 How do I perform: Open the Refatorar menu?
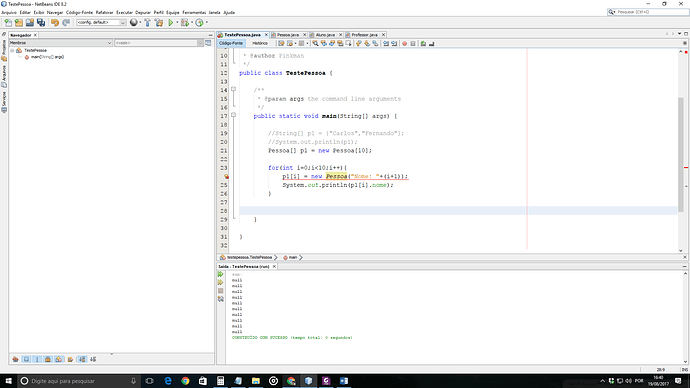click(104, 12)
